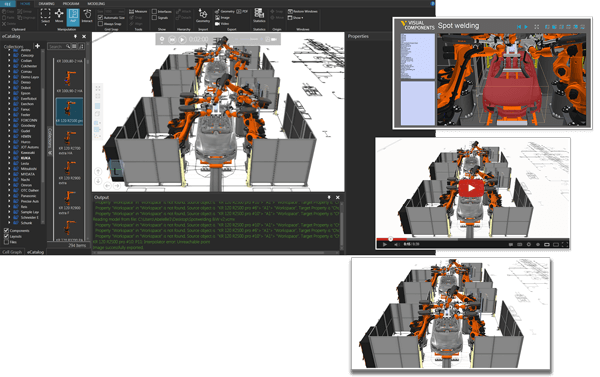Choose the Interact tool icon
Screen dimensions: 600x377
(87, 16)
